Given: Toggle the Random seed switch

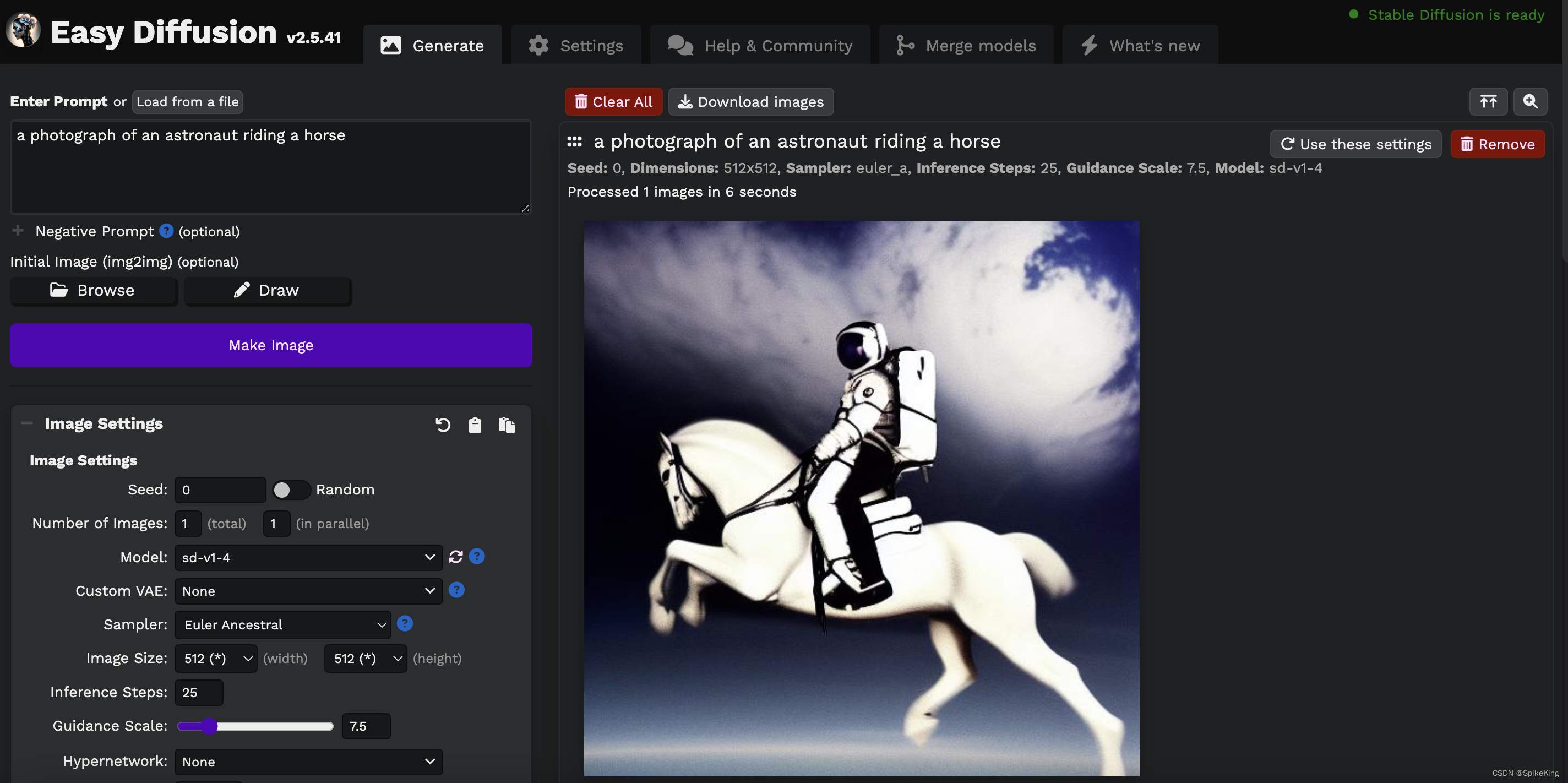Looking at the screenshot, I should (291, 490).
